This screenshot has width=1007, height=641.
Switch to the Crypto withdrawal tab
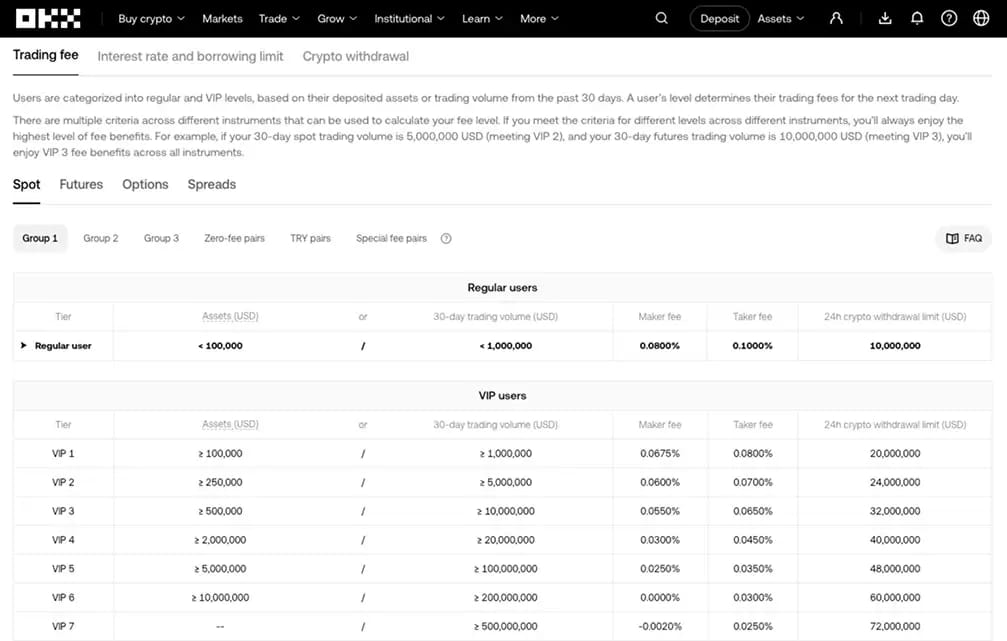tap(355, 57)
